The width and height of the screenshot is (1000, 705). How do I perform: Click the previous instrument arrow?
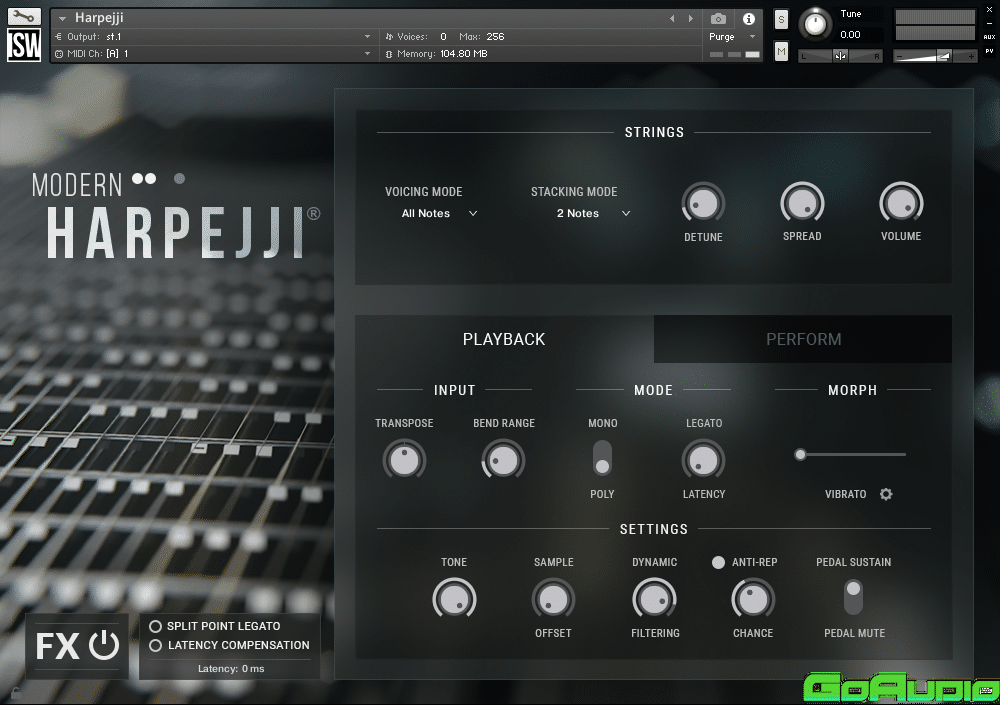tap(672, 19)
